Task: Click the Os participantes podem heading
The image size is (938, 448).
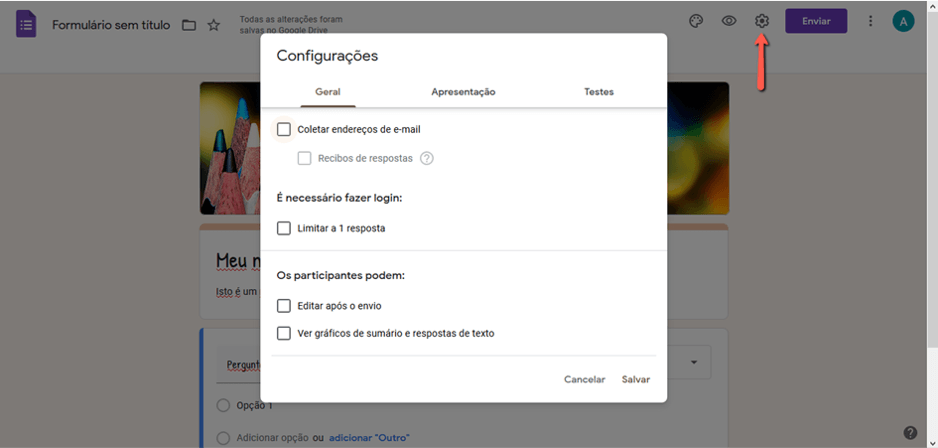Action: tap(340, 276)
